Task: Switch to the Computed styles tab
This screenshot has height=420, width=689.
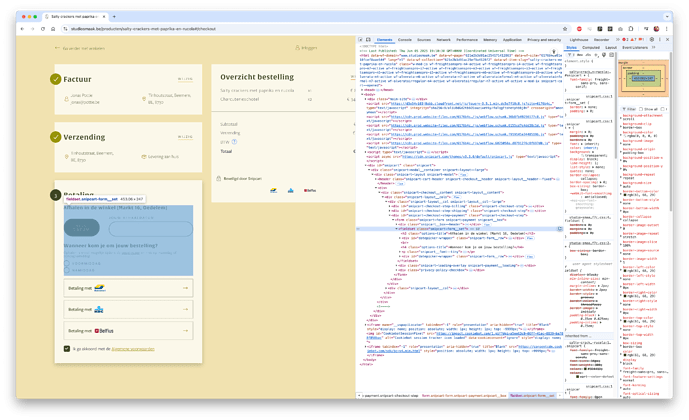Action: click(591, 47)
